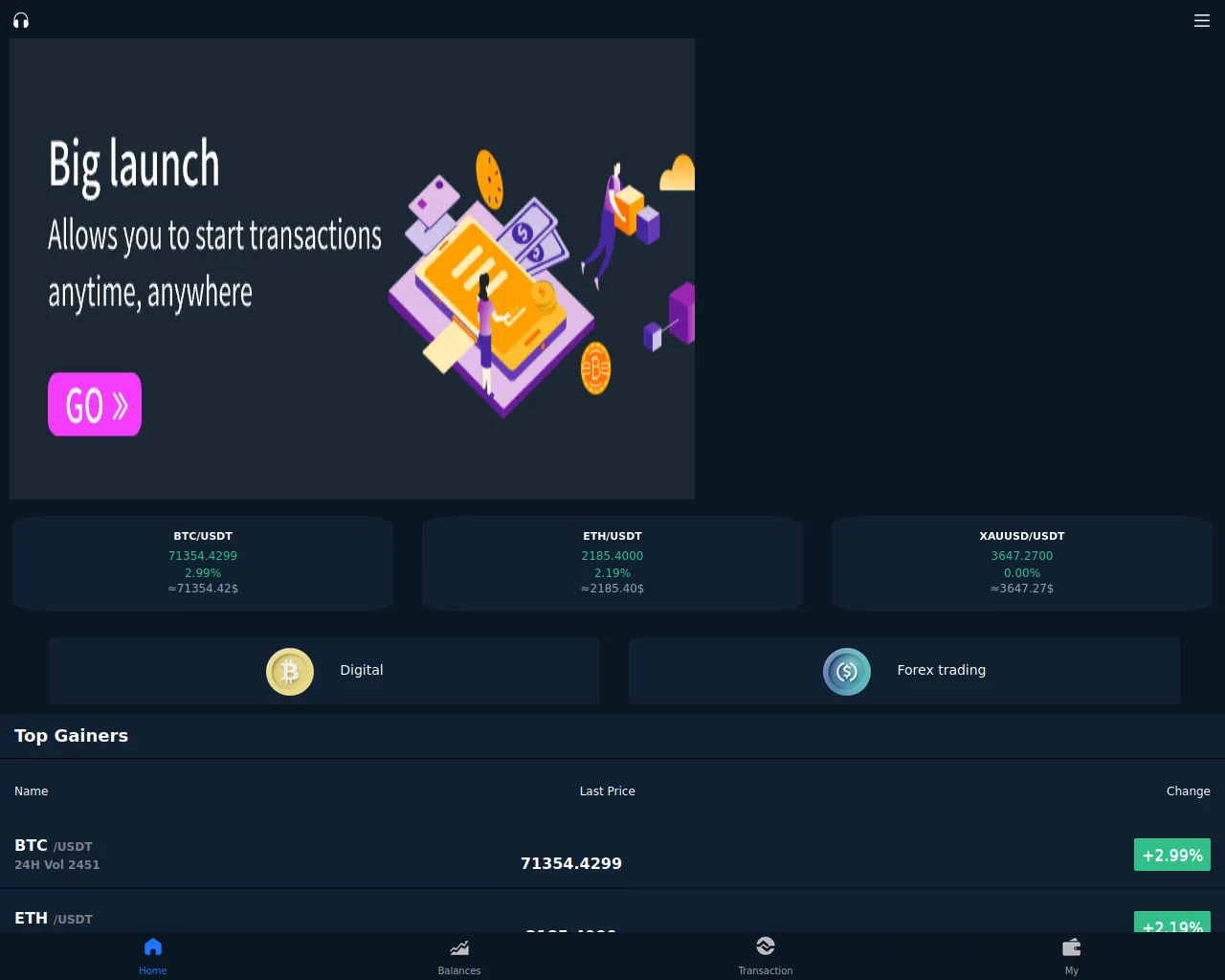Viewport: 1225px width, 980px height.
Task: Click the gold Bitcoin coin icon
Action: tap(290, 672)
